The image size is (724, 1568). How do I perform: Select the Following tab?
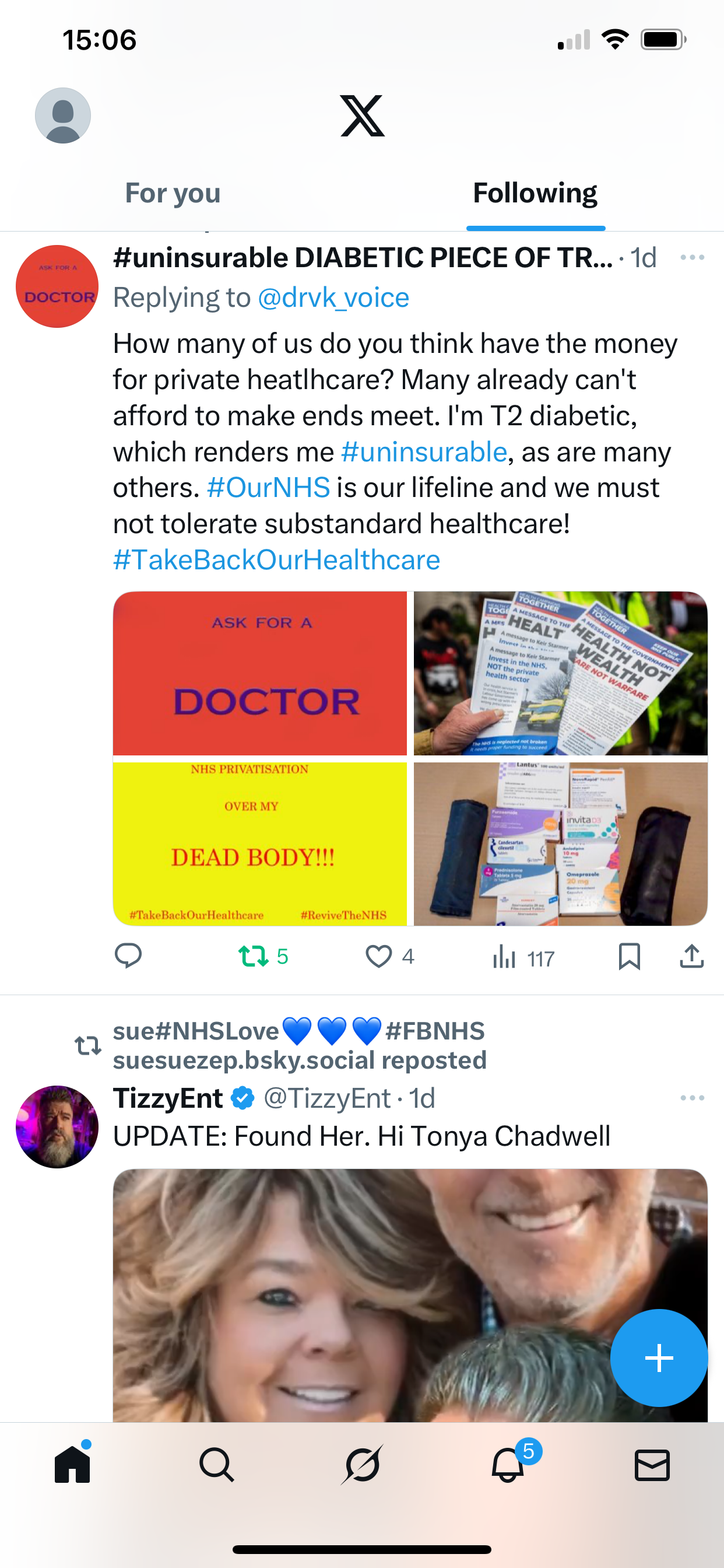tap(535, 193)
